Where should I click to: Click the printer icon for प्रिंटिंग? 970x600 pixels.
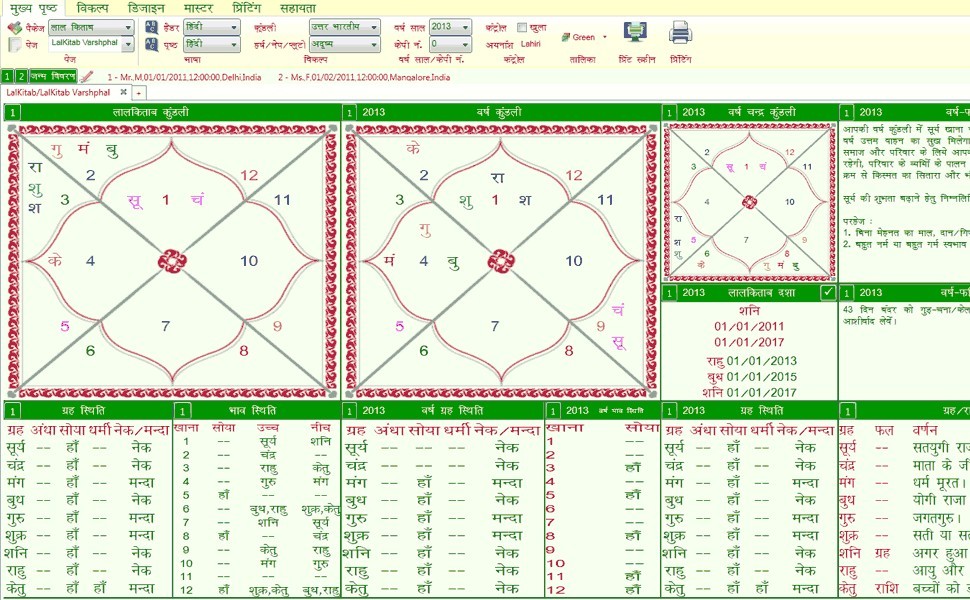coord(680,33)
